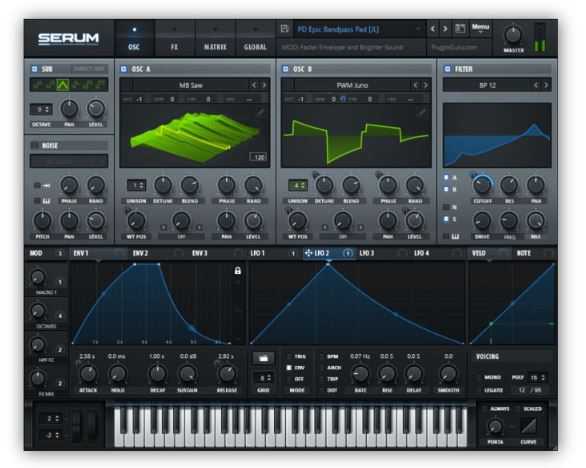Click the 120 wavetable frame number box
The image size is (586, 468).
point(259,157)
